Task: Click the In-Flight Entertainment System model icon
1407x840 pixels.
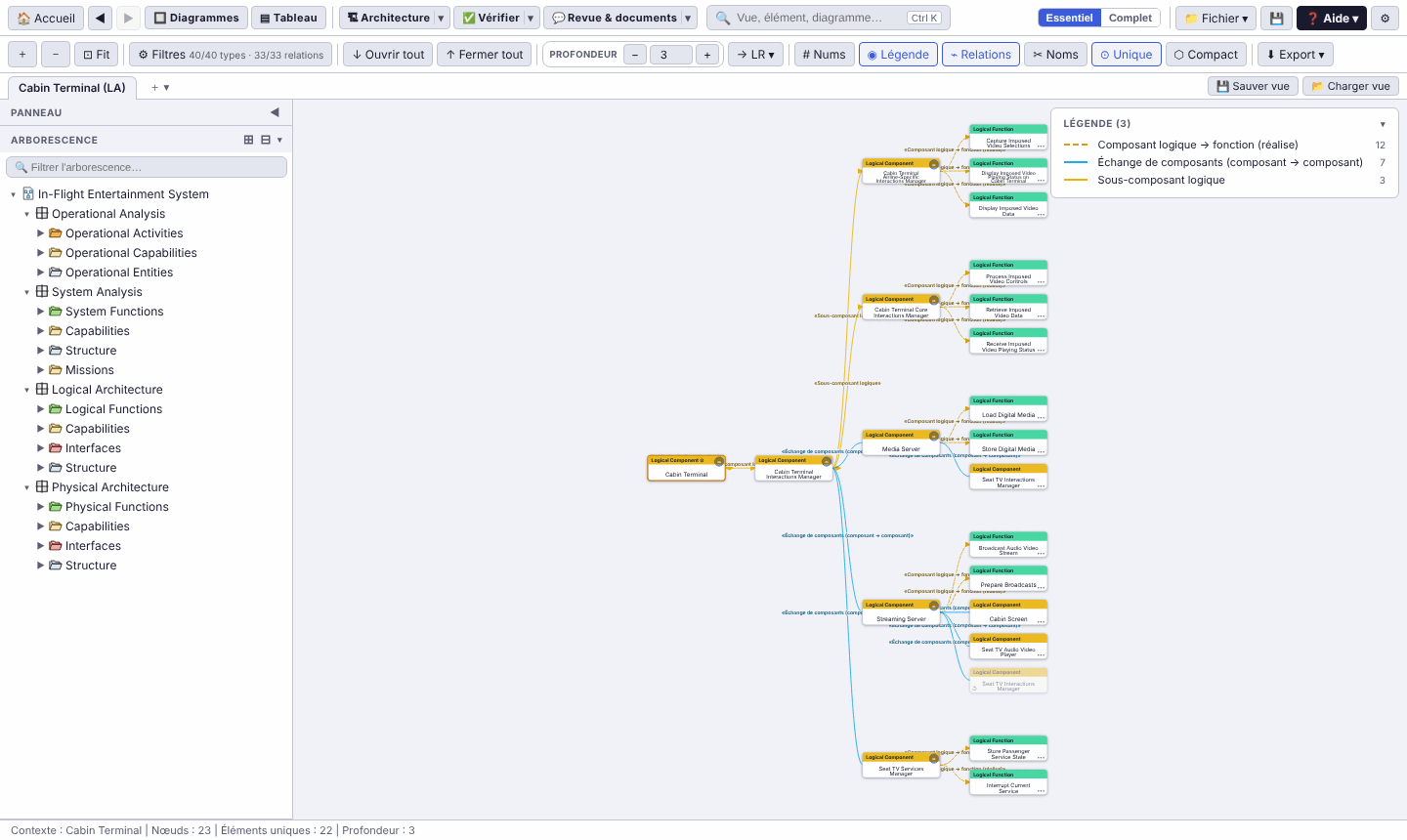Action: (x=28, y=193)
